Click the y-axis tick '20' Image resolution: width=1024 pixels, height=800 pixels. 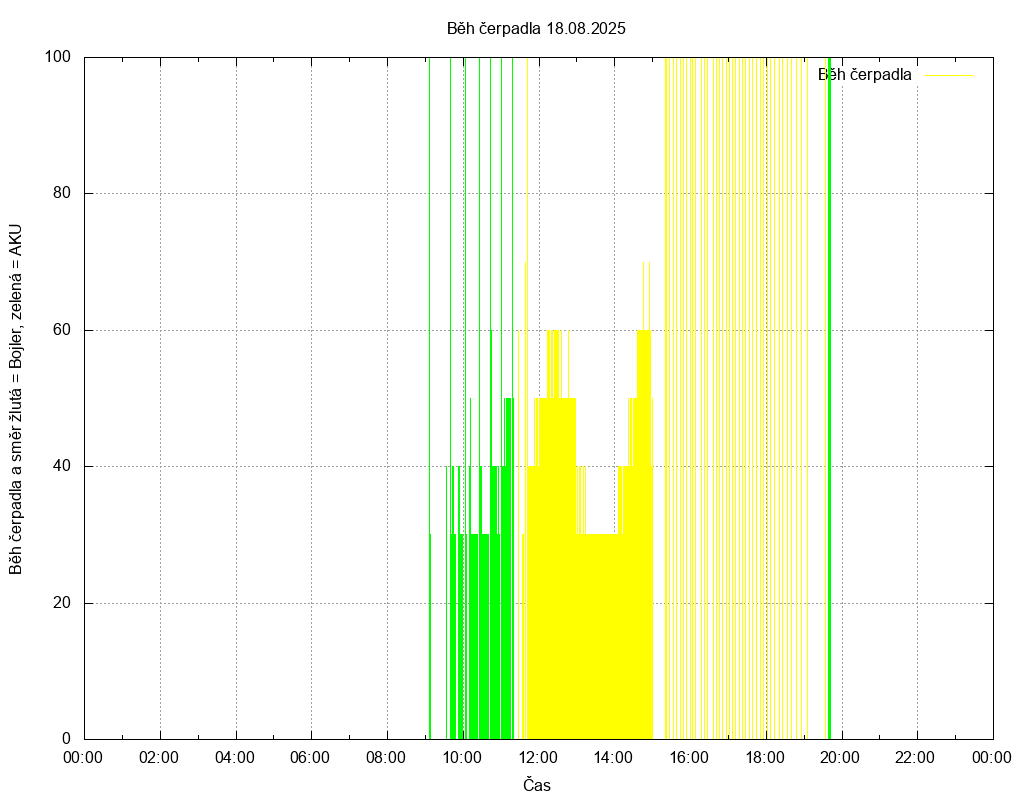62,603
